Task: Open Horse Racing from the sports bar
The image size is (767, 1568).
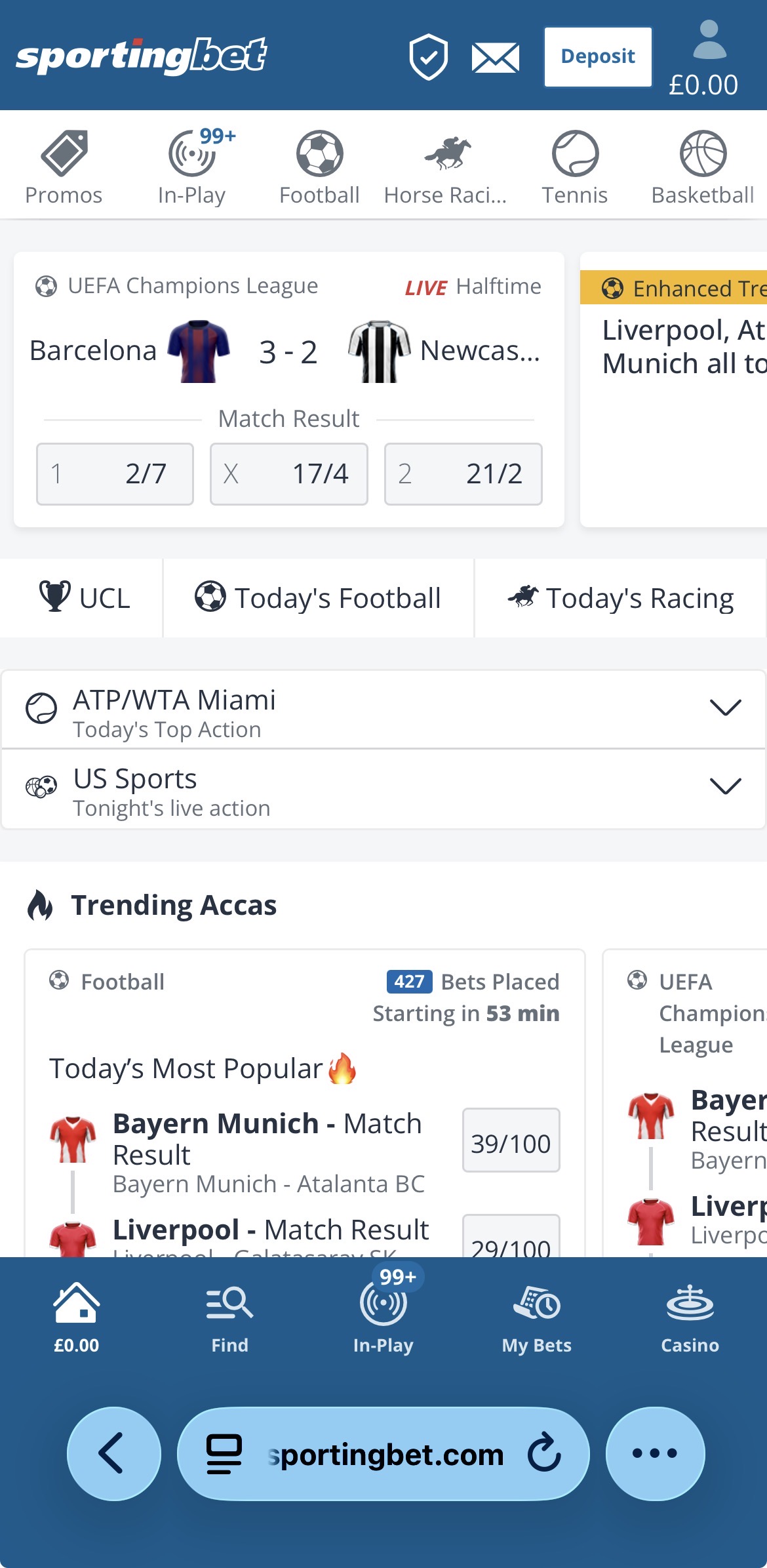Action: coord(445,164)
